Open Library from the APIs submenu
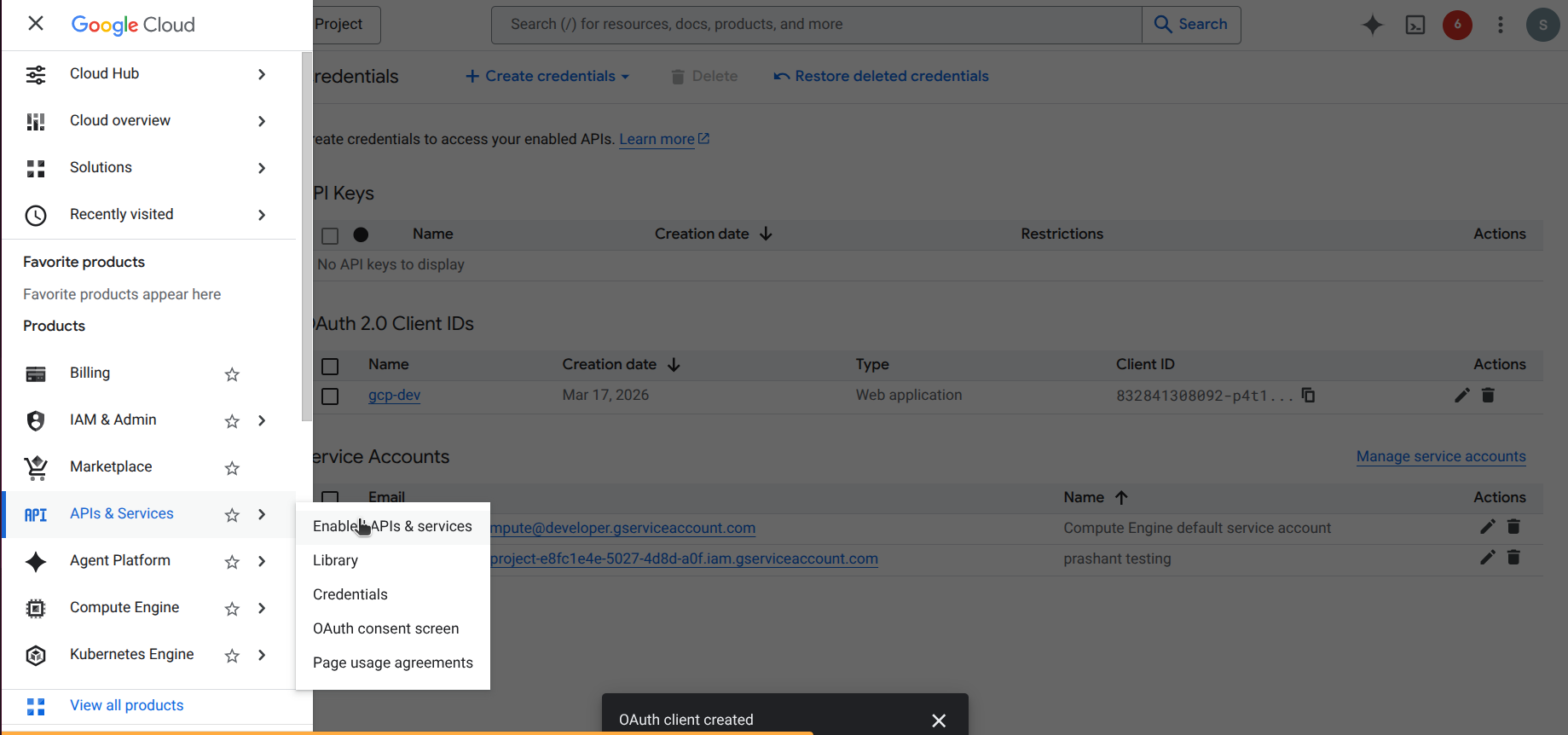 click(392, 560)
